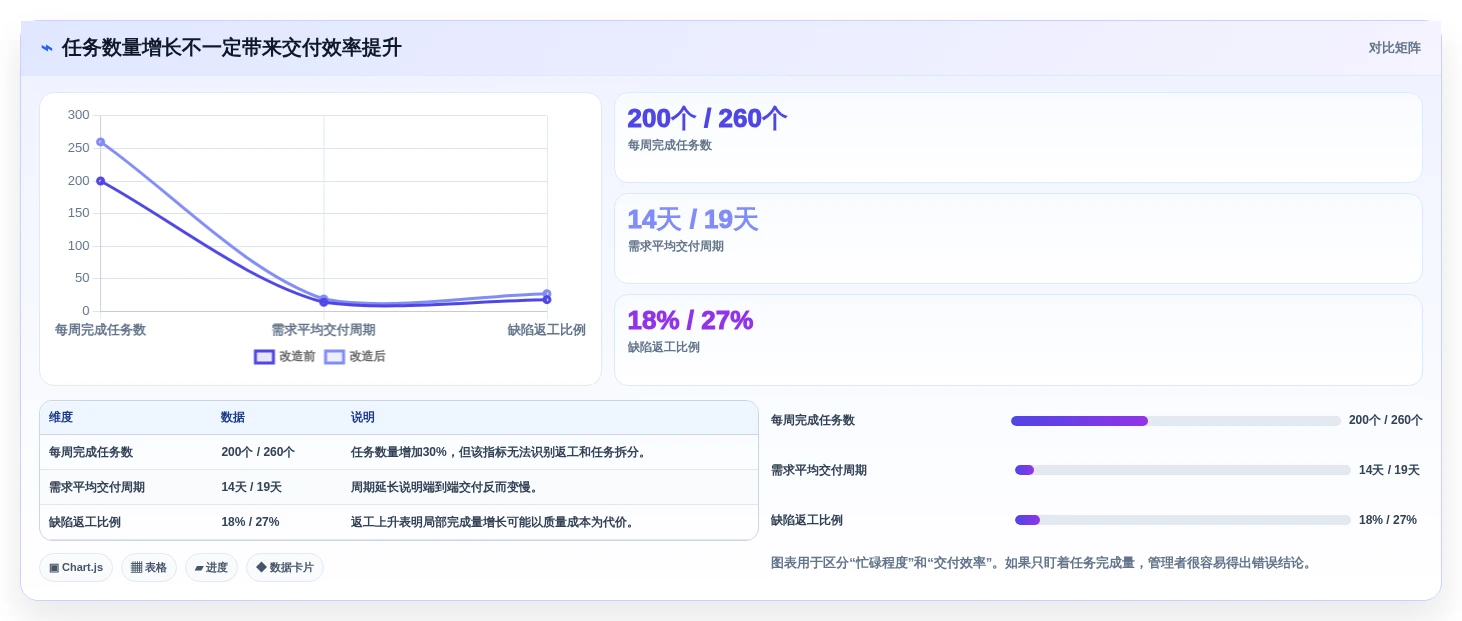Viewport: 1462px width, 621px height.
Task: Click the 200个 / 260个 data card
Action: pos(1018,138)
